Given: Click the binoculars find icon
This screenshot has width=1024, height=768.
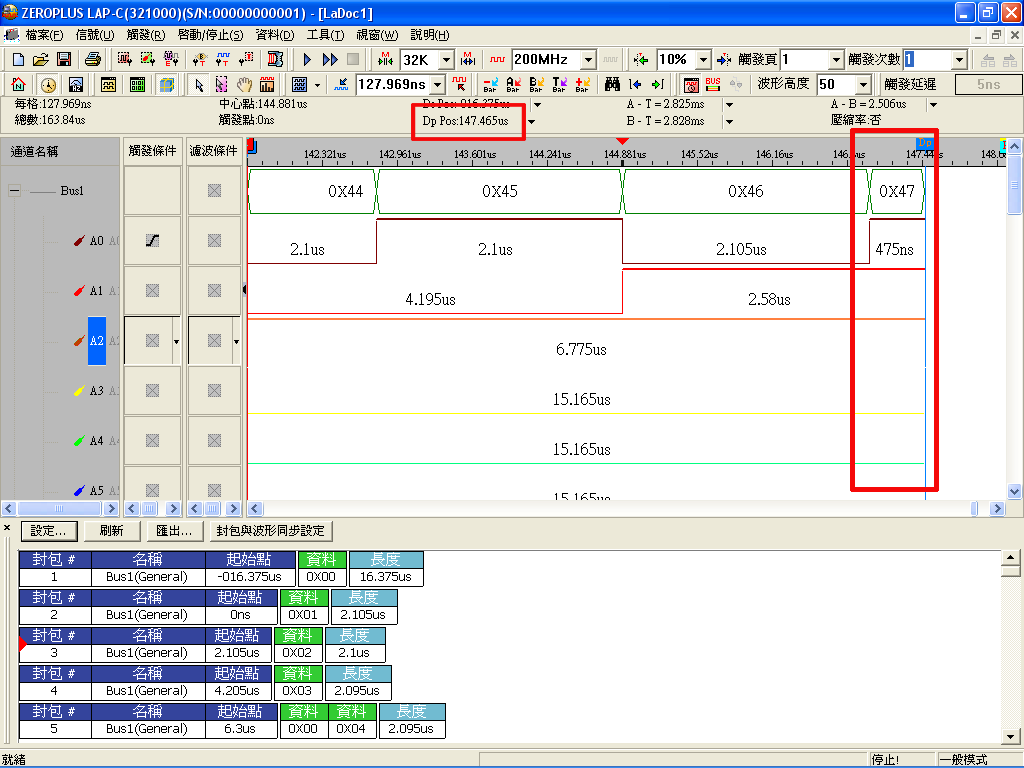Looking at the screenshot, I should point(612,84).
